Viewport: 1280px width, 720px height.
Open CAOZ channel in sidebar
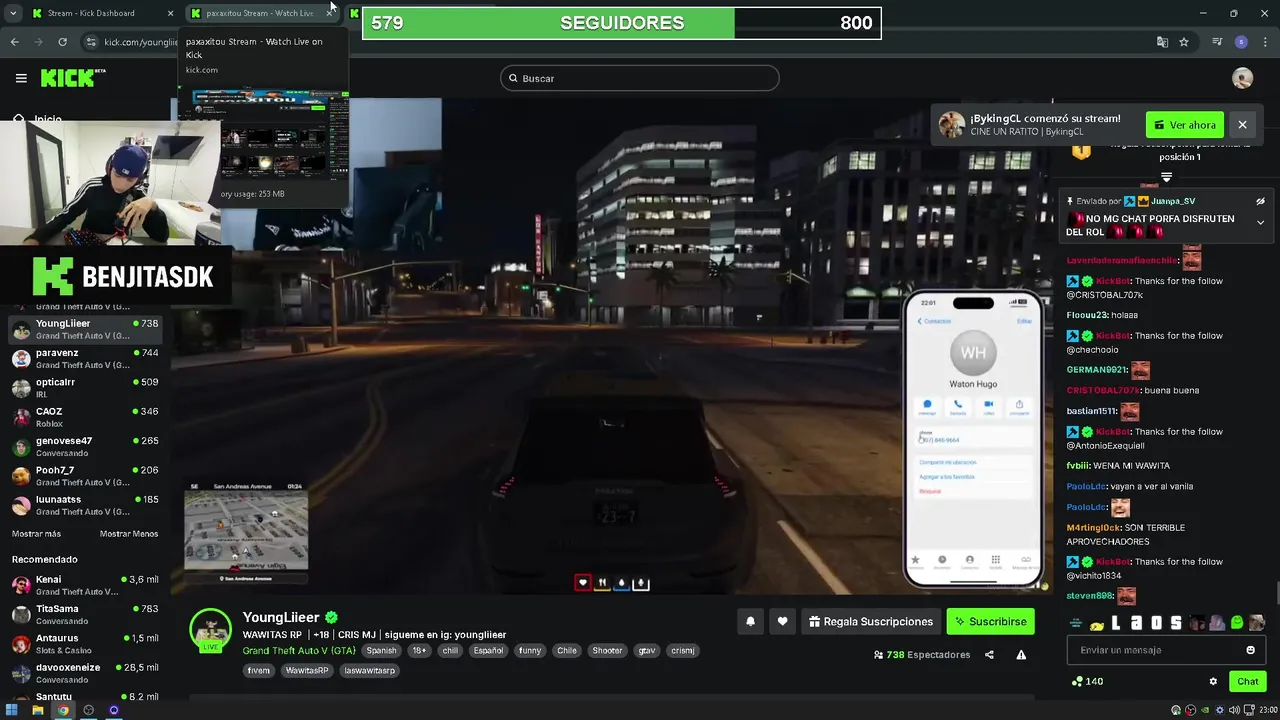(x=85, y=417)
